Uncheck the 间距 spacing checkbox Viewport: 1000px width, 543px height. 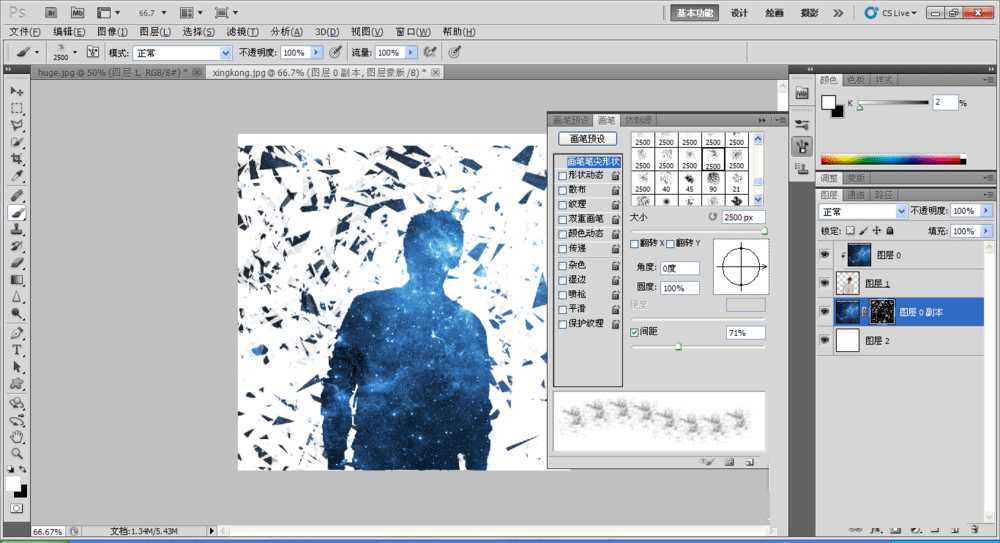point(635,332)
